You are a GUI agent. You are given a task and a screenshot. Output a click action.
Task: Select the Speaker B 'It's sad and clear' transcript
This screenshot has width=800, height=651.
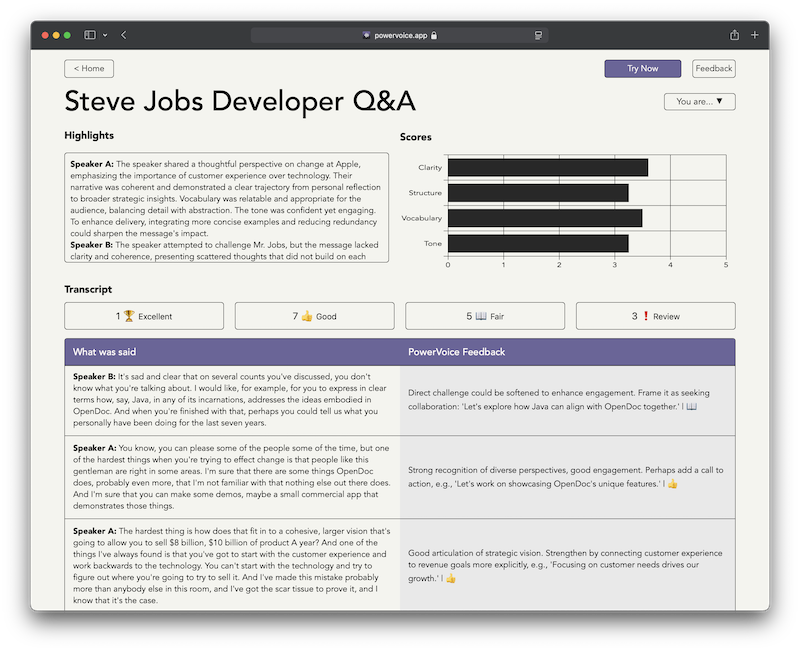232,400
